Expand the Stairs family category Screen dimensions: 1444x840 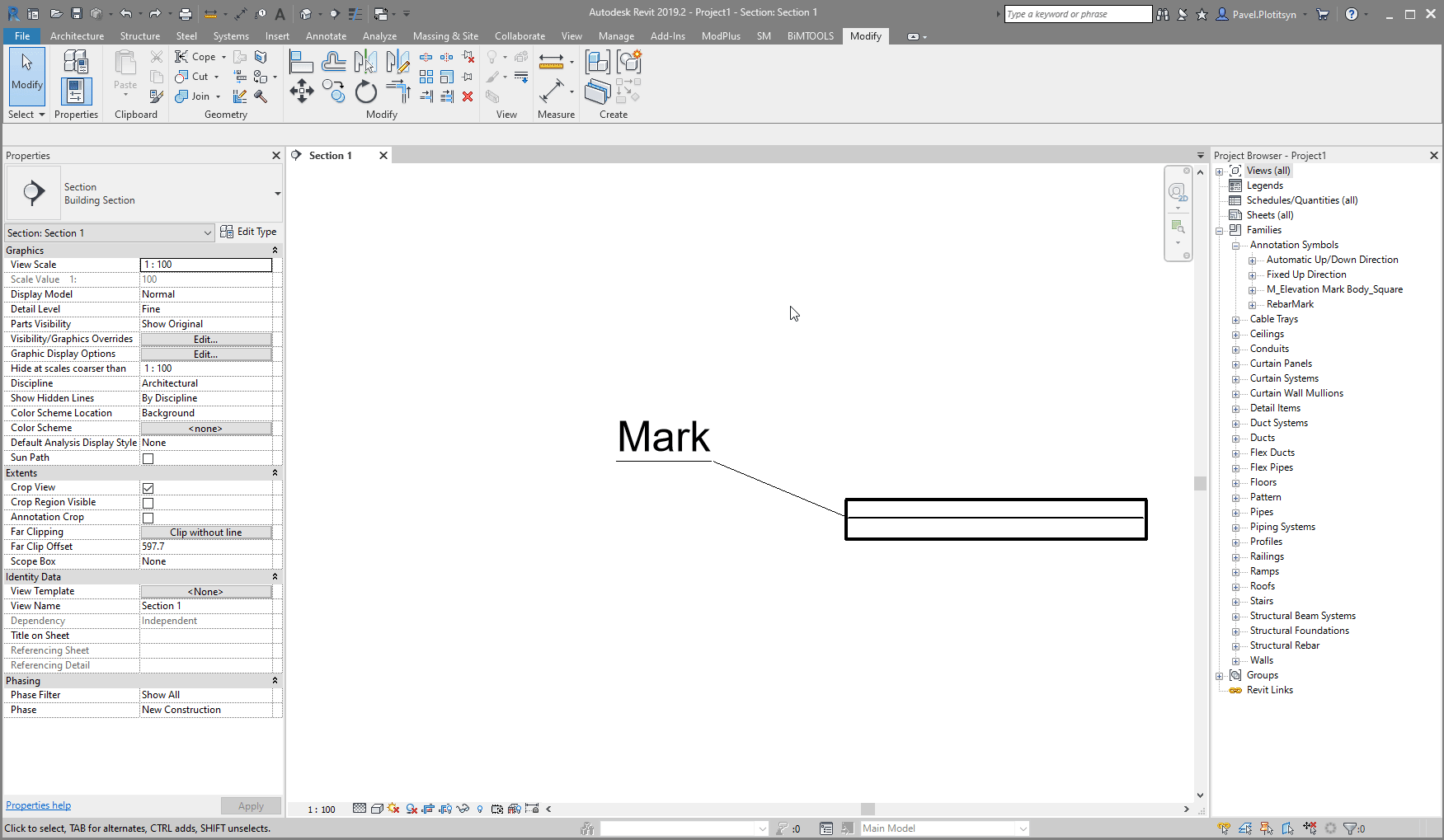(x=1235, y=601)
